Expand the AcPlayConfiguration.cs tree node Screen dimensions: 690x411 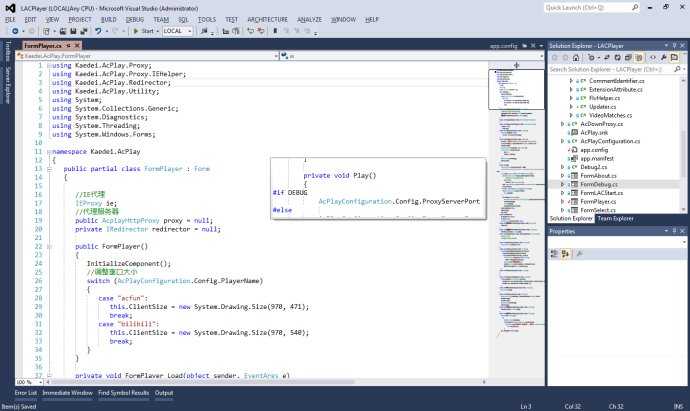[562, 141]
